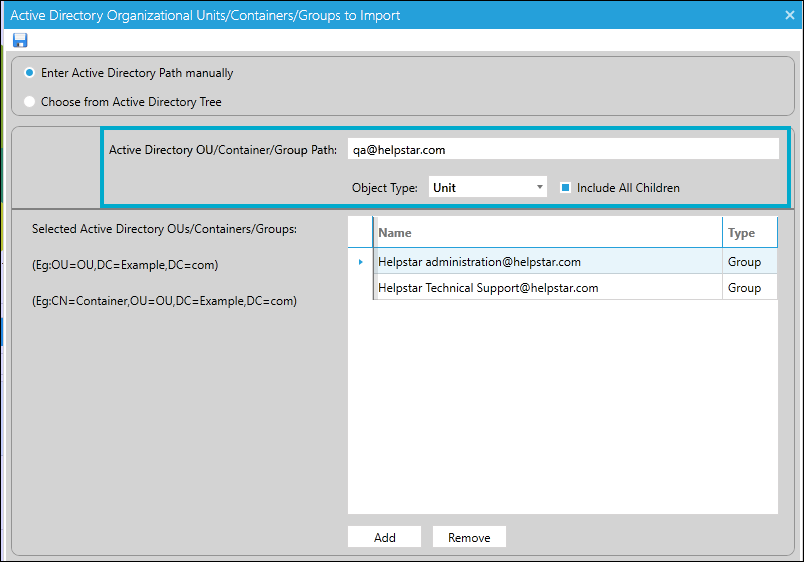Click the Type column header
Image resolution: width=804 pixels, height=562 pixels.
tap(750, 233)
